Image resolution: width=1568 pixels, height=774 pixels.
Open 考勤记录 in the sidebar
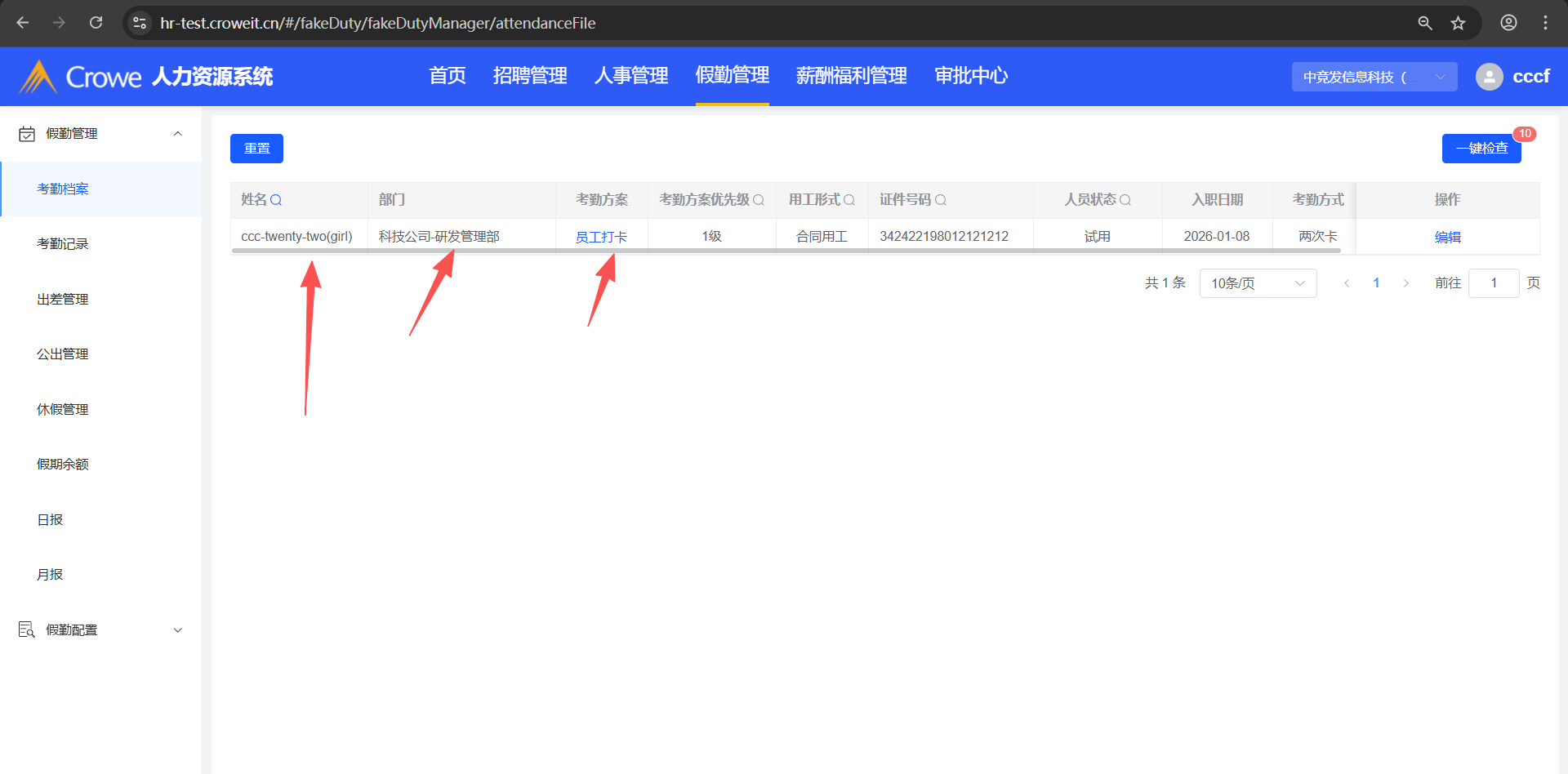pyautogui.click(x=101, y=244)
